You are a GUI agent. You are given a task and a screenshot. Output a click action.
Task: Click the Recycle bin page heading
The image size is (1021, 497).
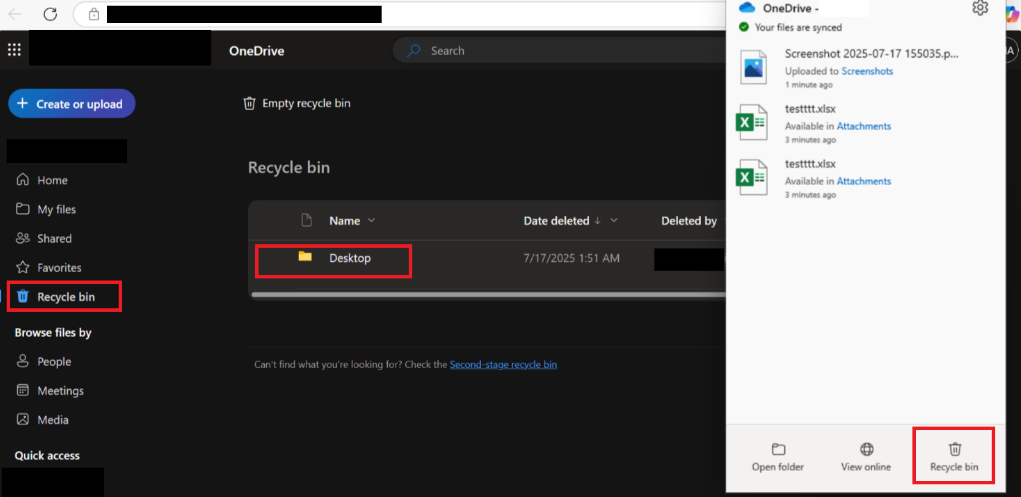pos(289,167)
